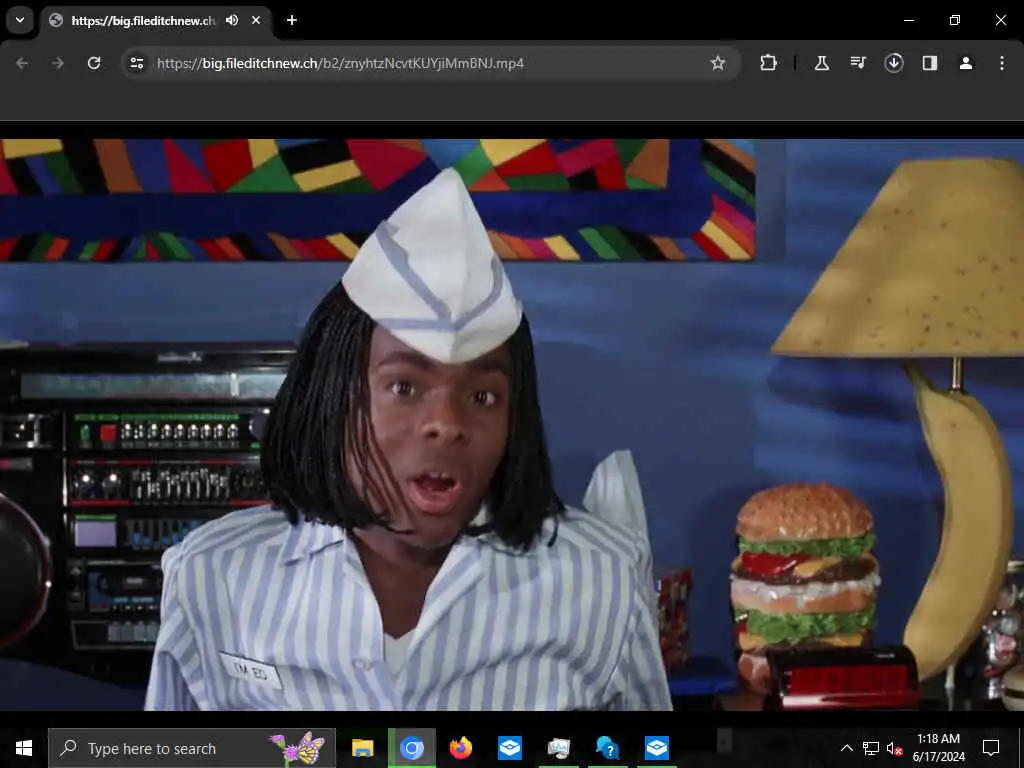
Task: Open the network status tray icon
Action: coord(871,748)
